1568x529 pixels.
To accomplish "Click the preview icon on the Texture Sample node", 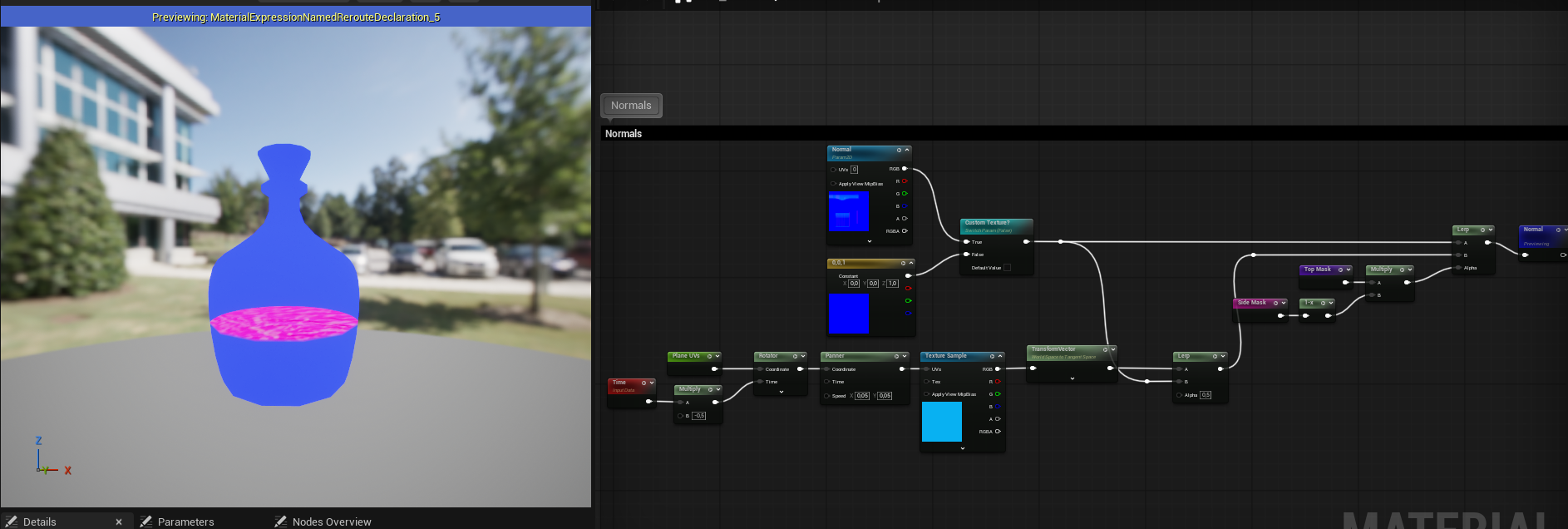I will point(992,356).
